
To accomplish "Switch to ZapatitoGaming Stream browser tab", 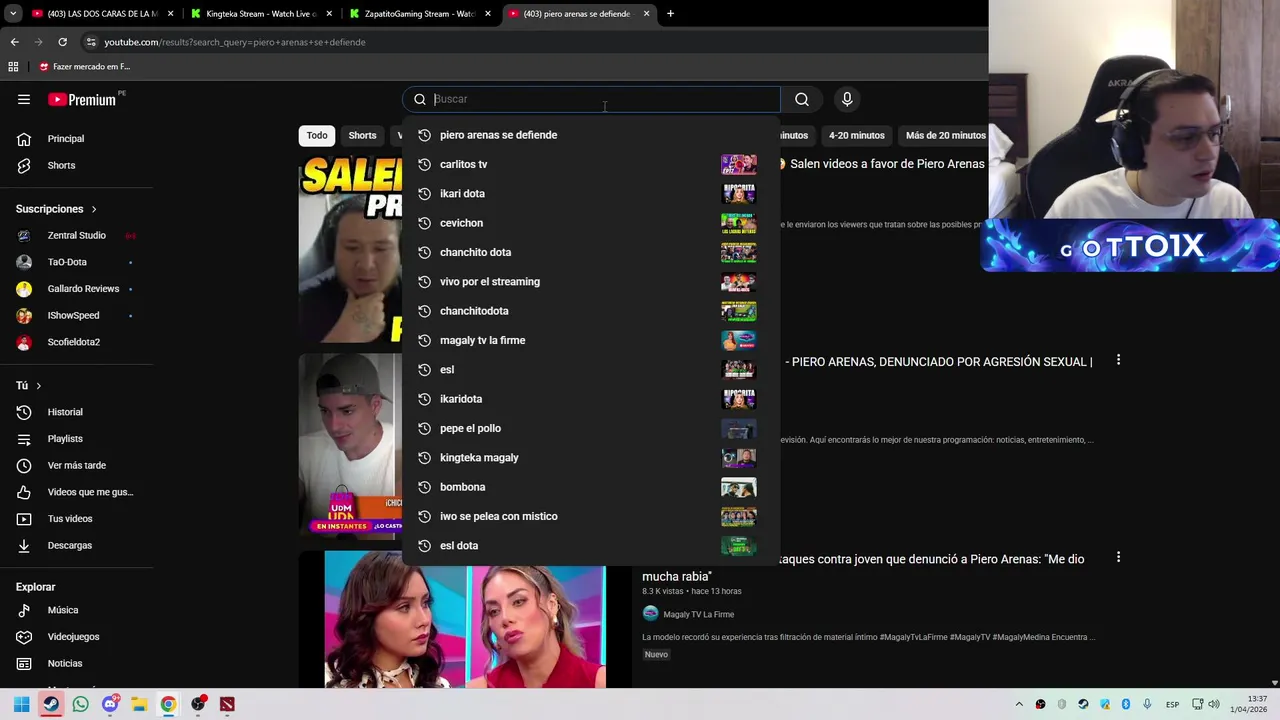I will (x=420, y=14).
